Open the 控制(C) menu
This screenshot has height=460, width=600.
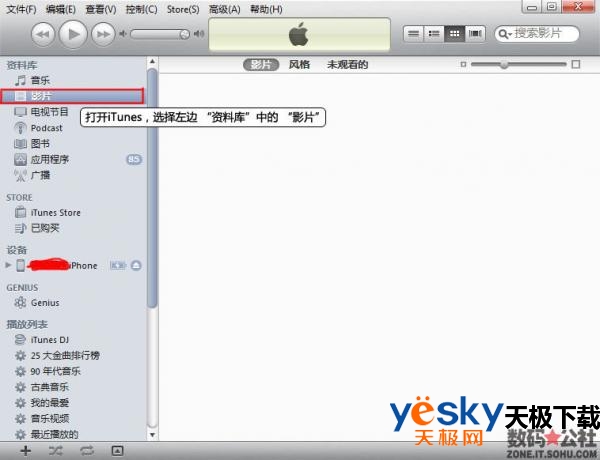coord(141,9)
